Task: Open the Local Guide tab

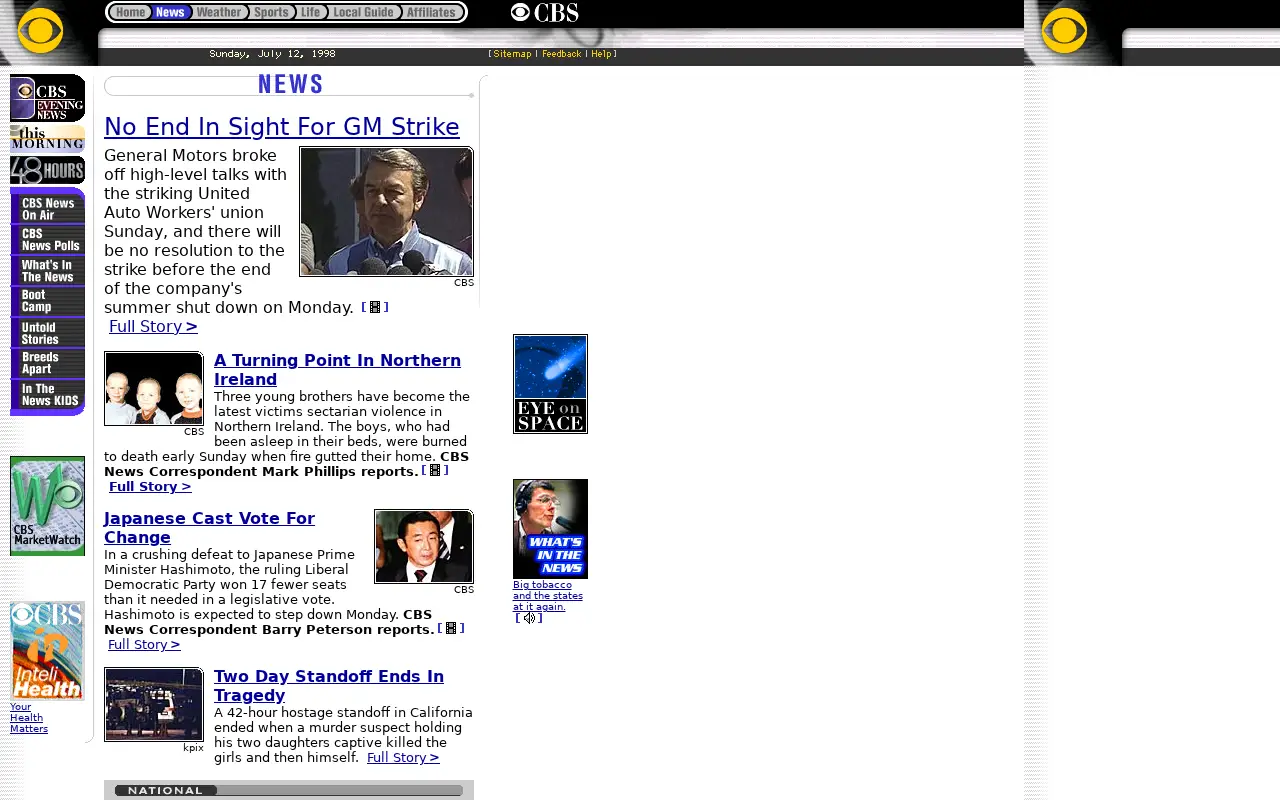Action: pyautogui.click(x=364, y=12)
